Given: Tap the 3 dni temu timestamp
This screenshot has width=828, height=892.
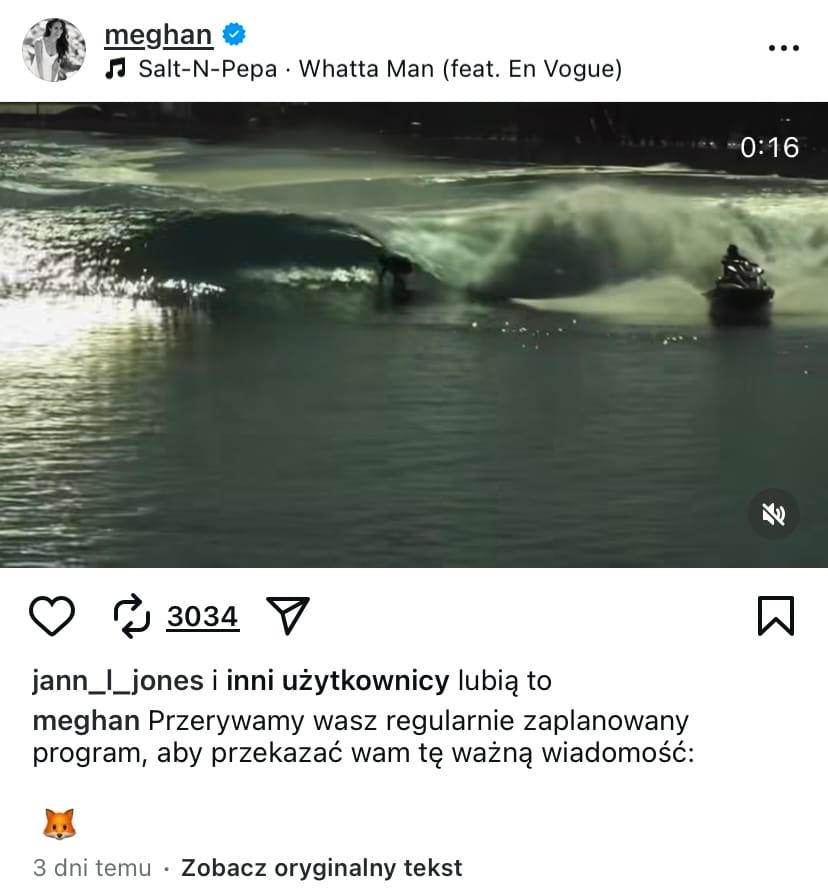Looking at the screenshot, I should tap(92, 868).
